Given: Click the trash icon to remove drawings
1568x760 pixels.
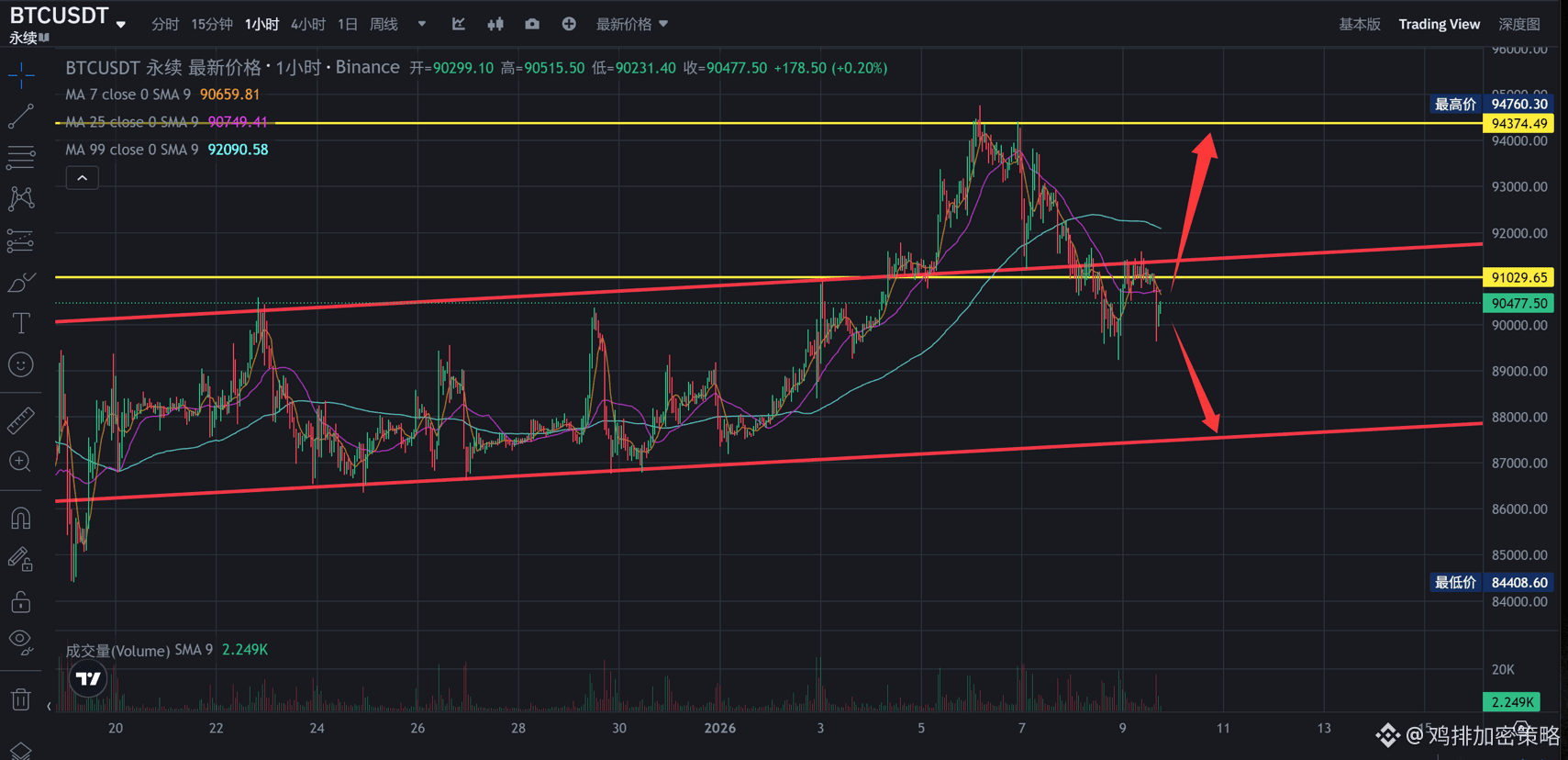Looking at the screenshot, I should coord(21,700).
